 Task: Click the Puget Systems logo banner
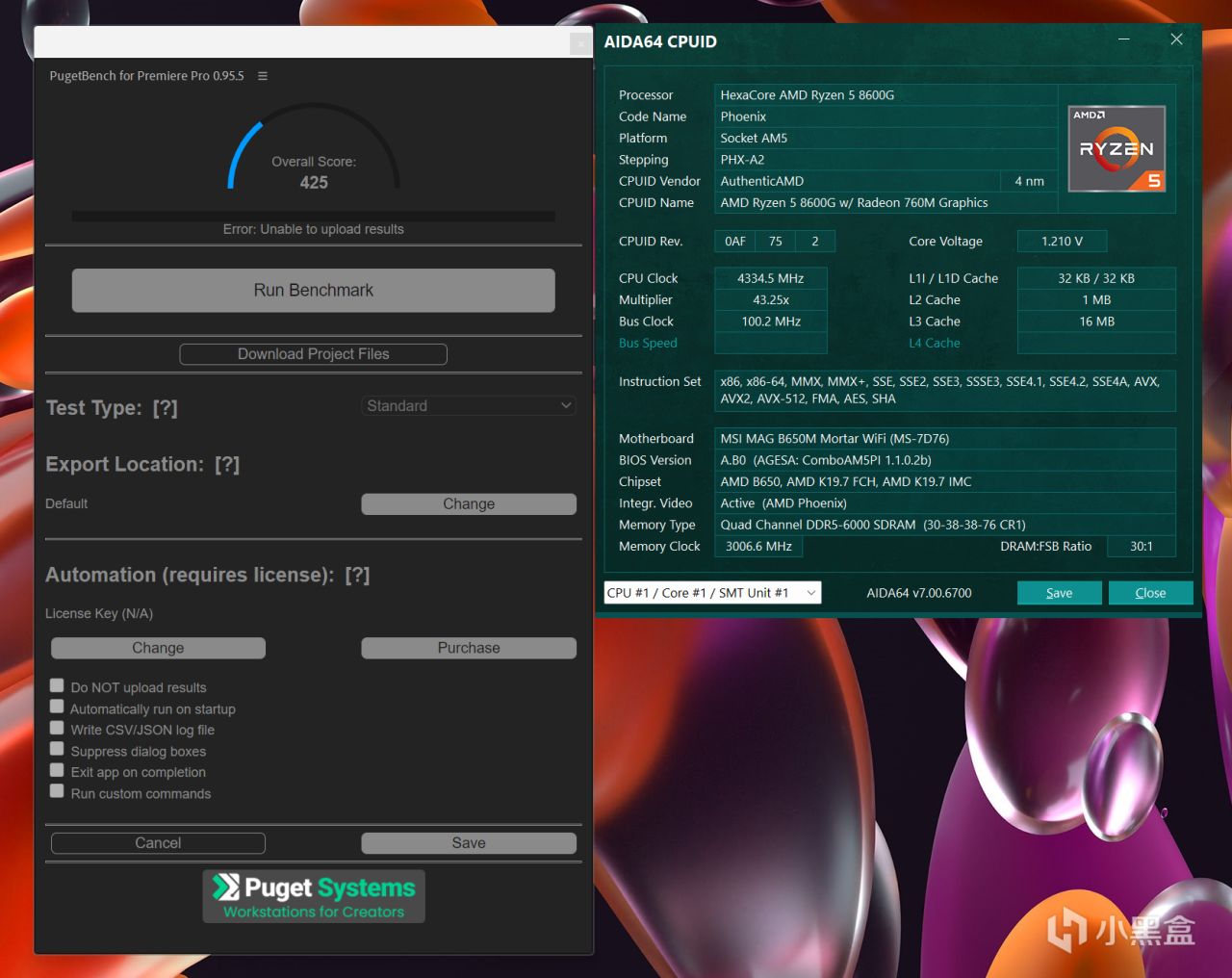(x=314, y=897)
